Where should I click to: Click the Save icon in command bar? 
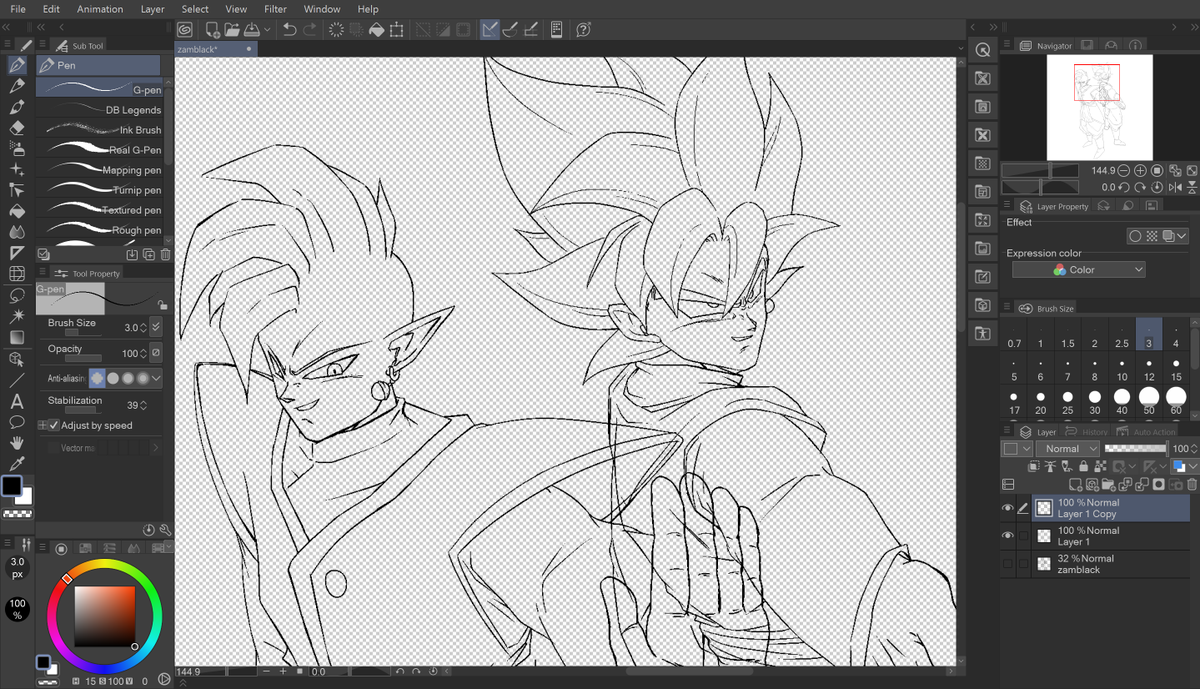(x=251, y=30)
